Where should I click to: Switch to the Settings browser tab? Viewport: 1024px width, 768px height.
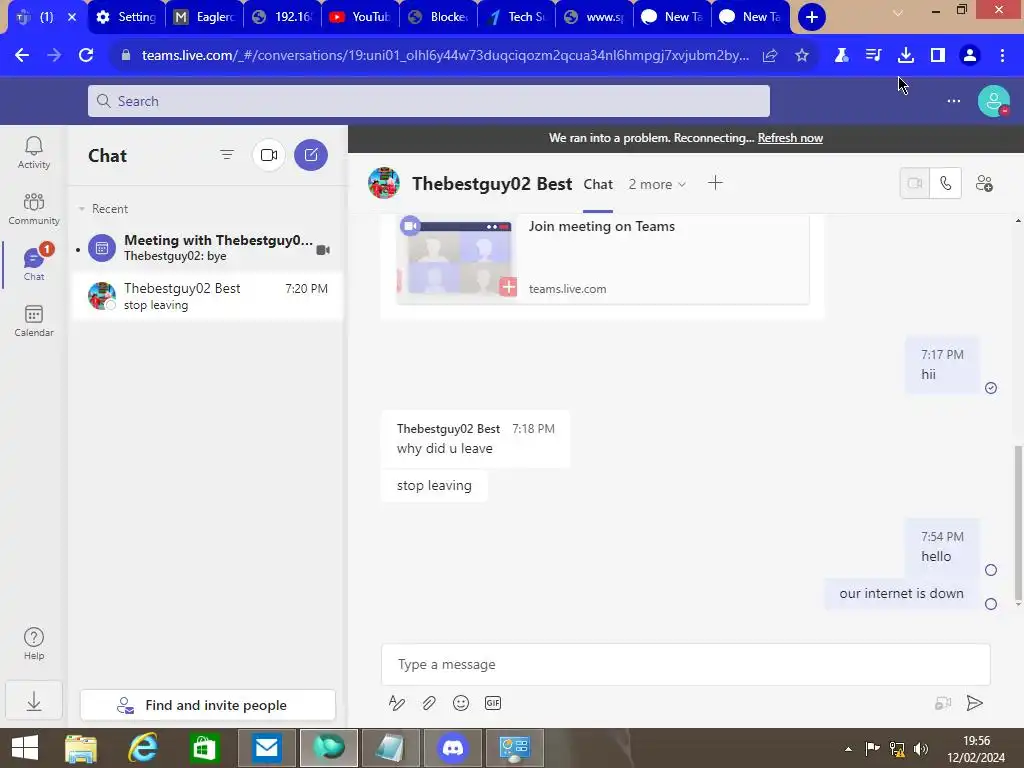[x=125, y=17]
